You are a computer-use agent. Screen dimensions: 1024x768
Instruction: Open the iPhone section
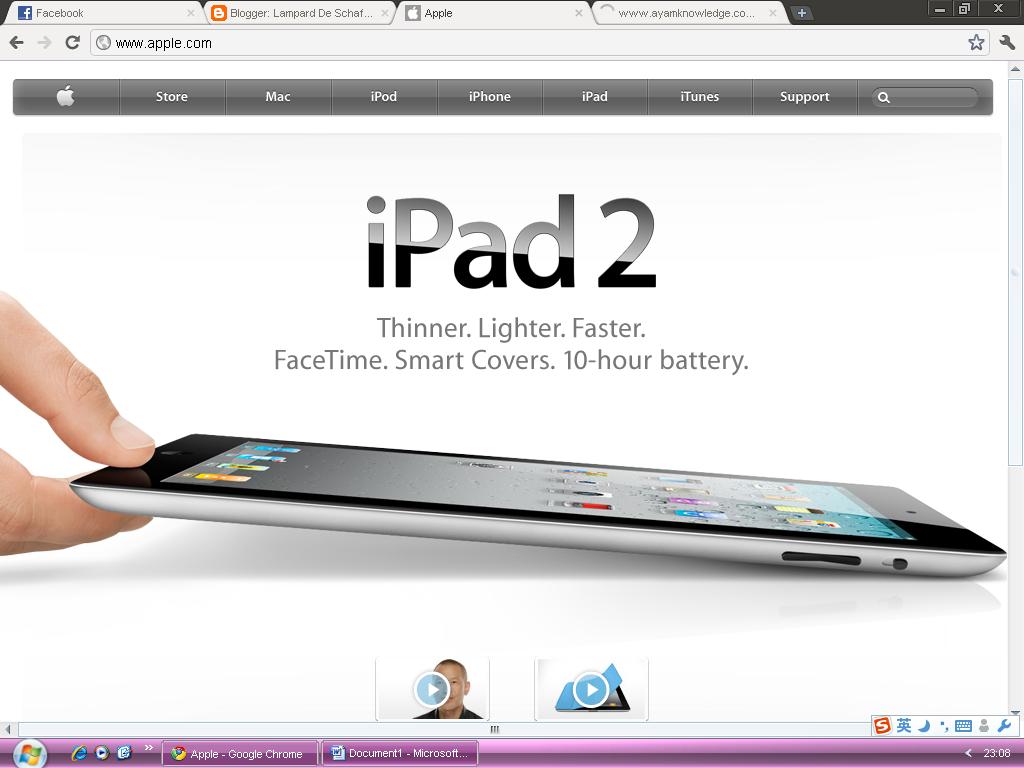(x=489, y=97)
